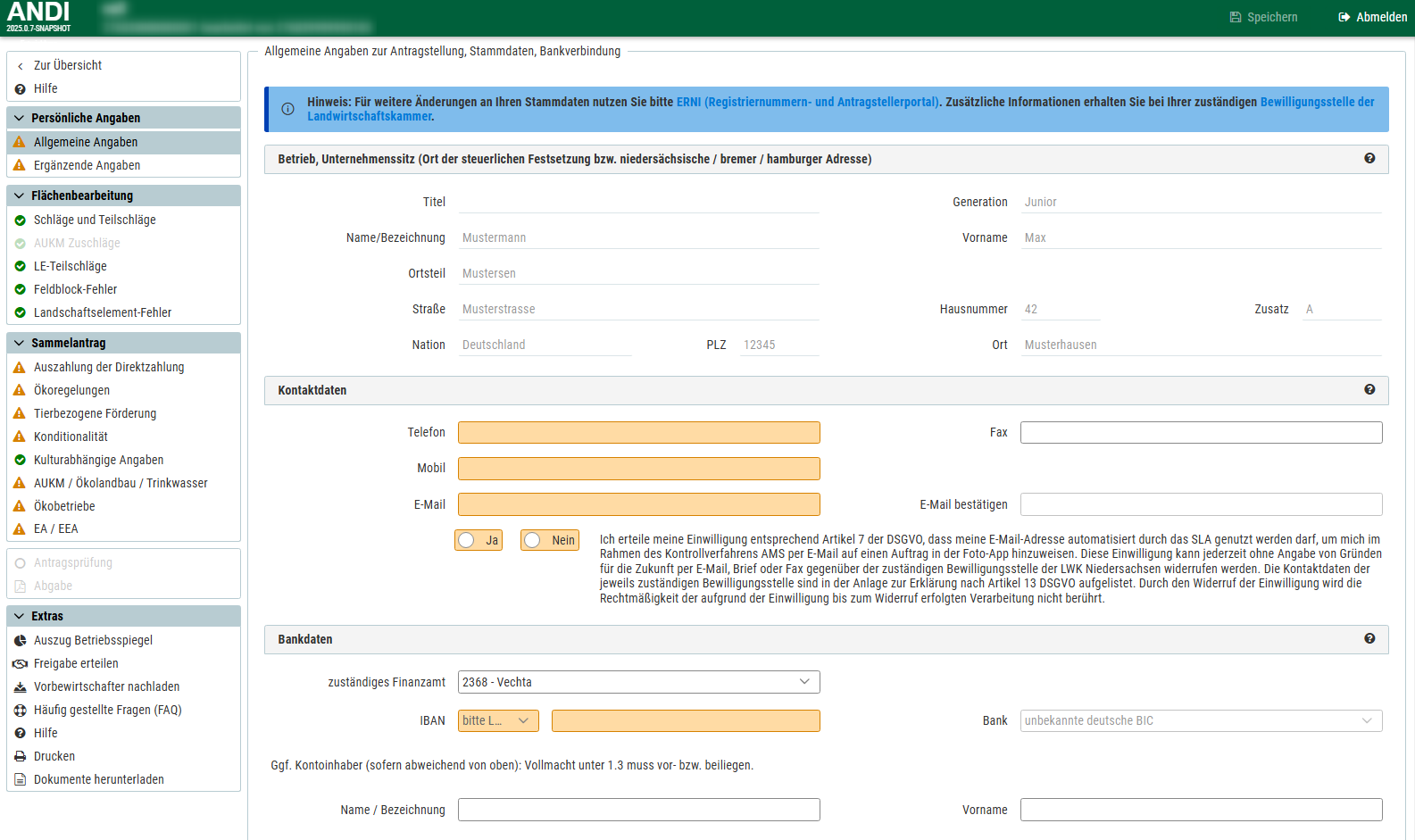Select the Ja consent radio button
The image size is (1415, 840).
tap(467, 540)
